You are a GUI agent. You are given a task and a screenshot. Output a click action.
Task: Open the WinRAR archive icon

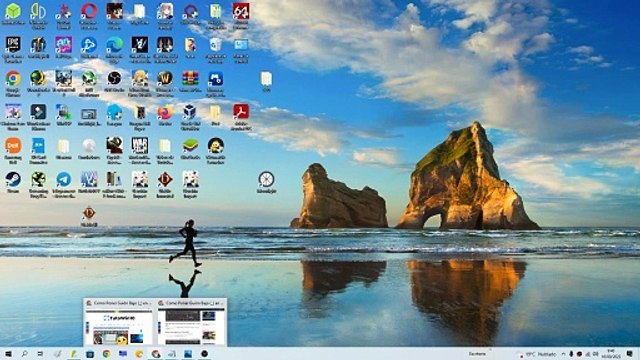tap(190, 78)
